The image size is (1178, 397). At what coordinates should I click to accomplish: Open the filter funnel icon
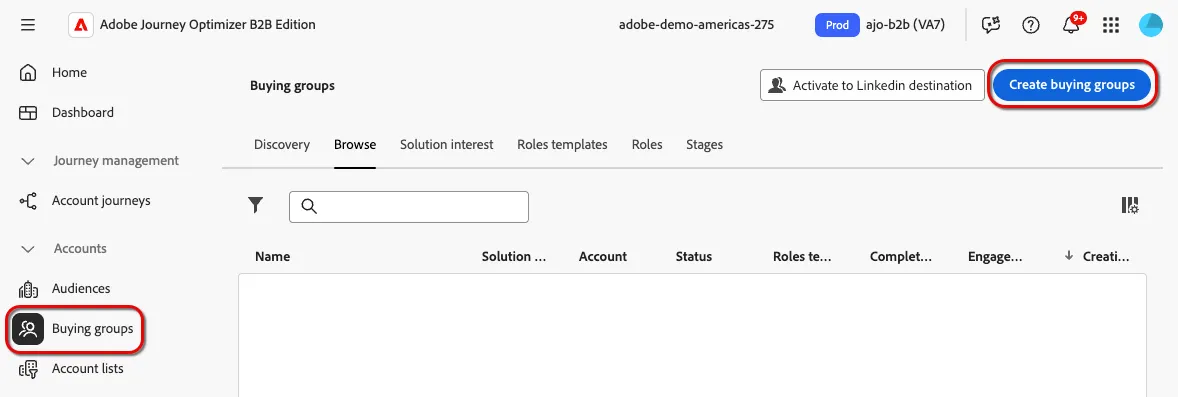point(256,205)
